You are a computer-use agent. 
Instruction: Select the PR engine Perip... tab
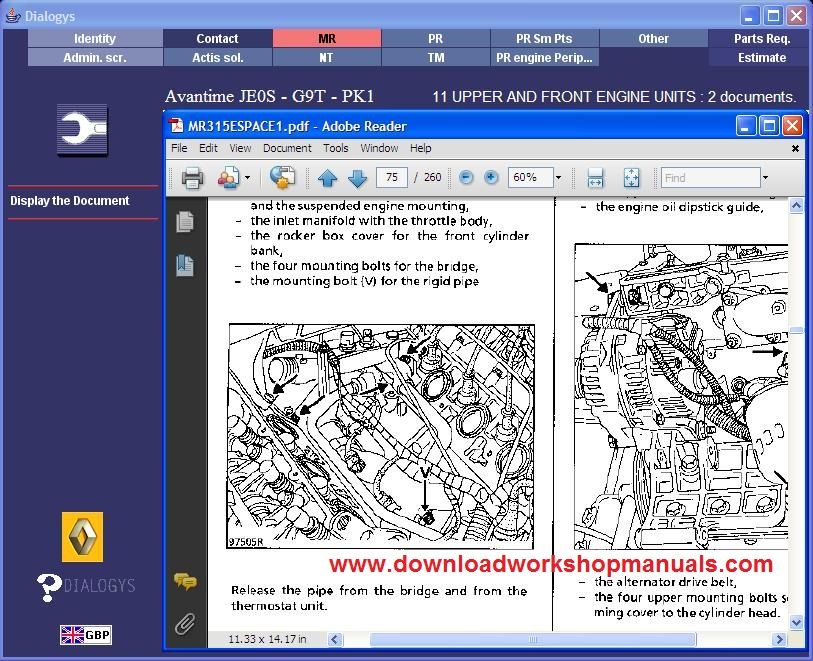point(544,58)
